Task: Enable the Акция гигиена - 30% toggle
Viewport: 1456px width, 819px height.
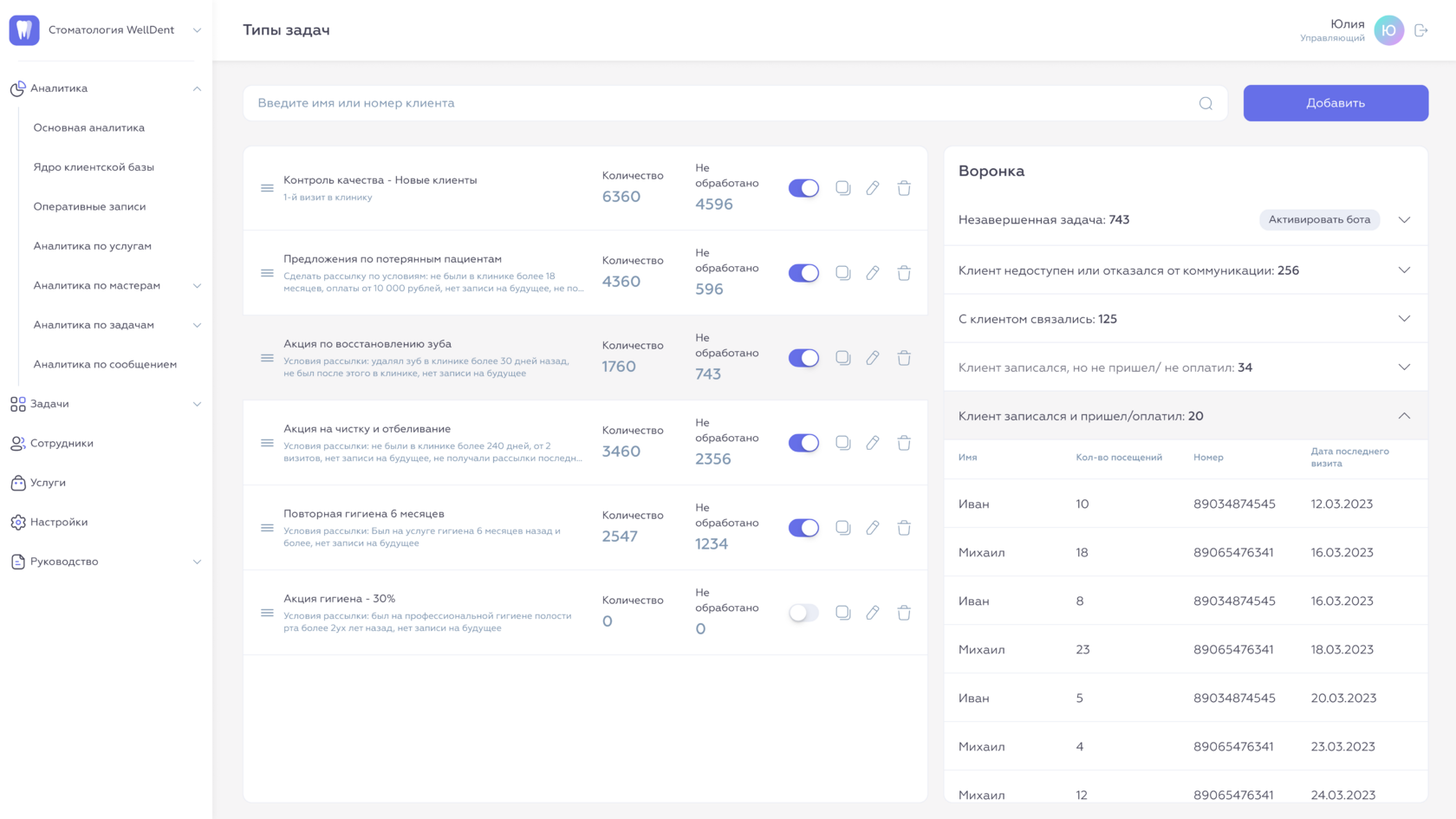Action: pos(803,613)
